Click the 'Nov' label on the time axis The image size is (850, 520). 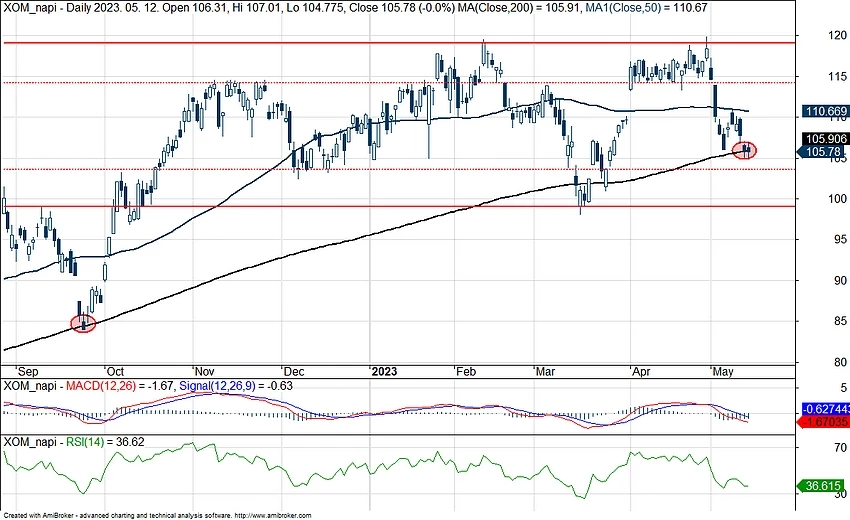(x=204, y=371)
